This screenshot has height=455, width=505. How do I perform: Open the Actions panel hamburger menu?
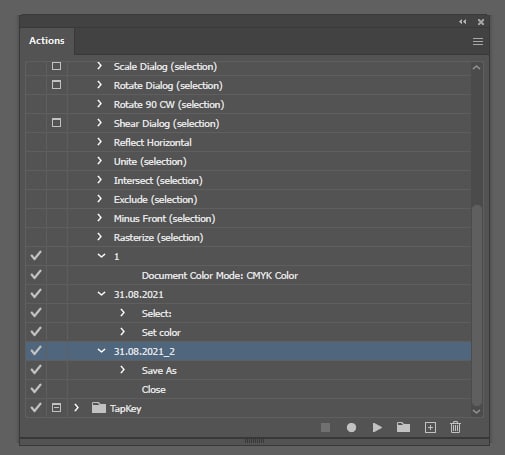click(478, 41)
